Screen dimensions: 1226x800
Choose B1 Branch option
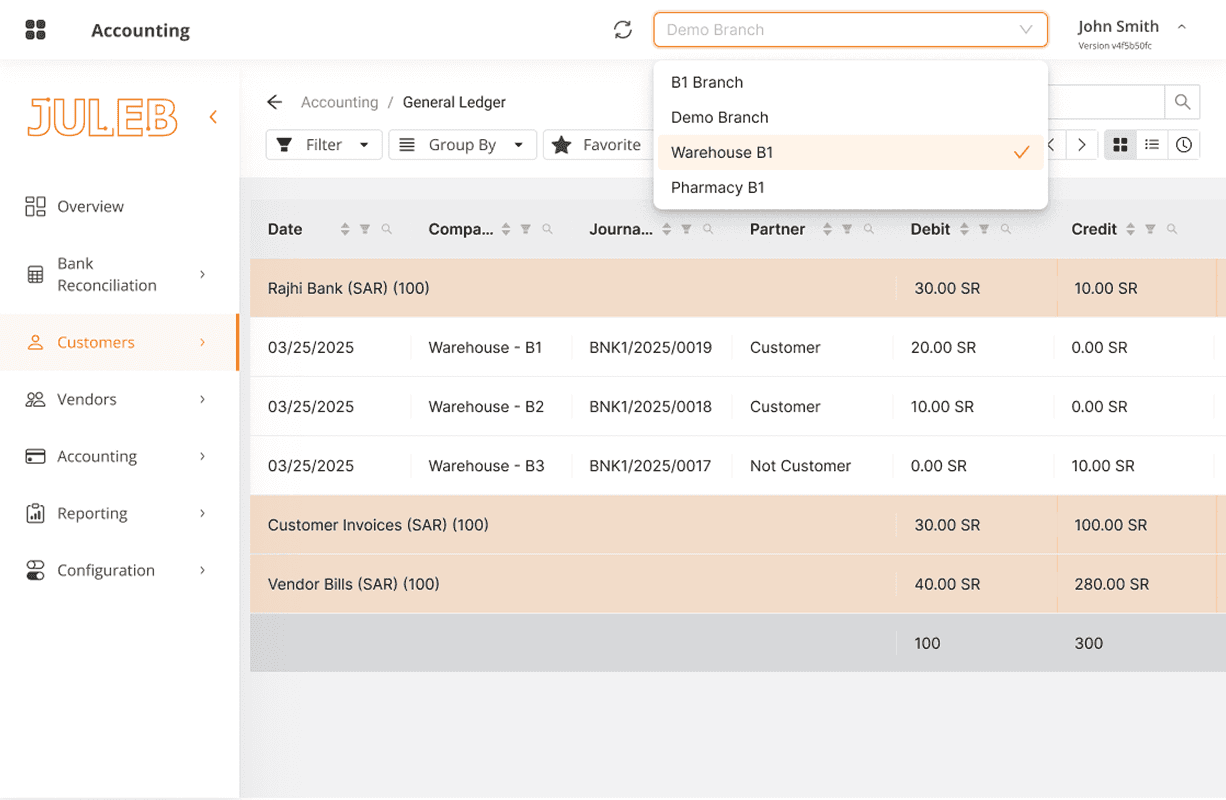[x=707, y=82]
